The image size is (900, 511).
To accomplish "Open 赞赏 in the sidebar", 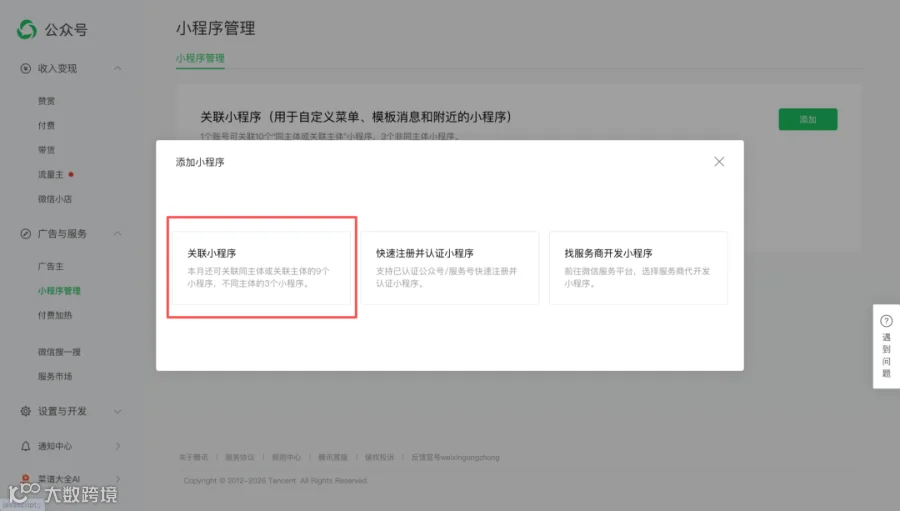I will 46,101.
